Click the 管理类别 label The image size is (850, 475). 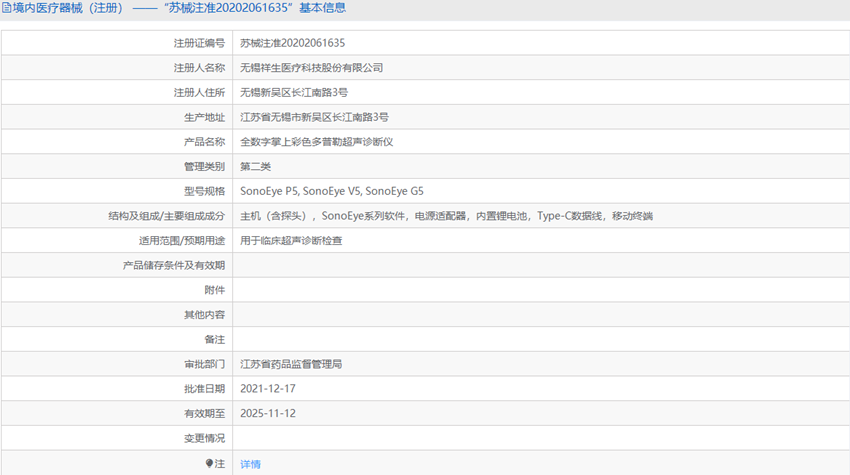(x=204, y=166)
